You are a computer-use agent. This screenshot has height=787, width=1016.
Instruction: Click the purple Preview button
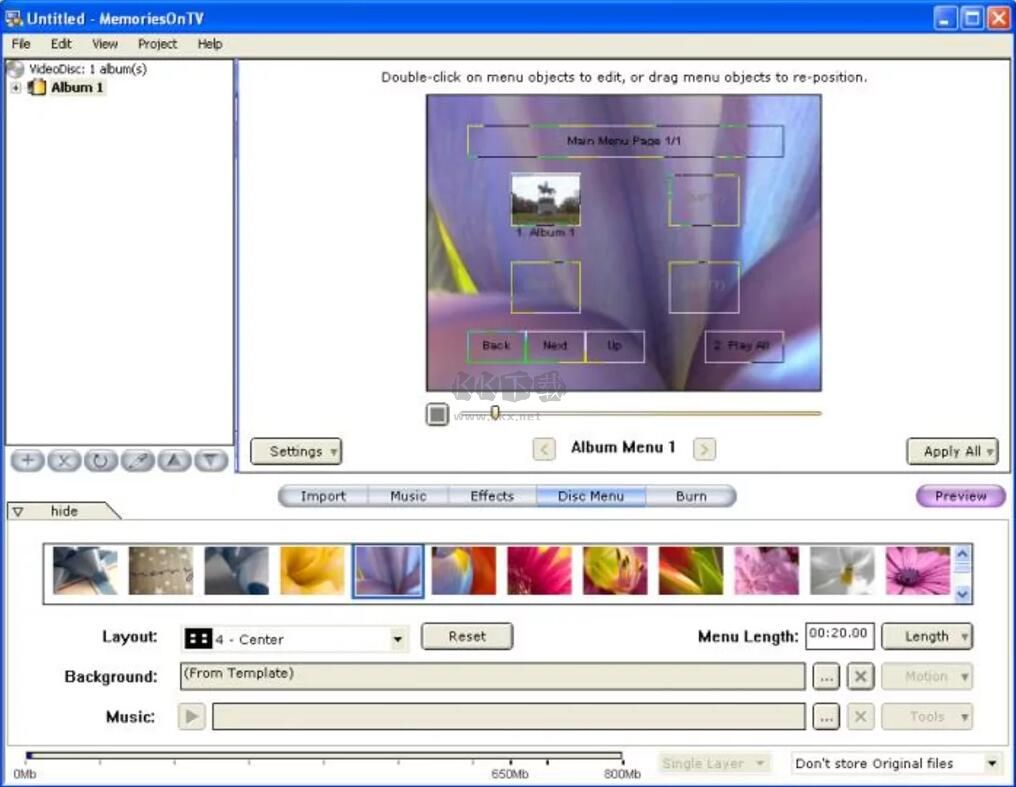[960, 496]
